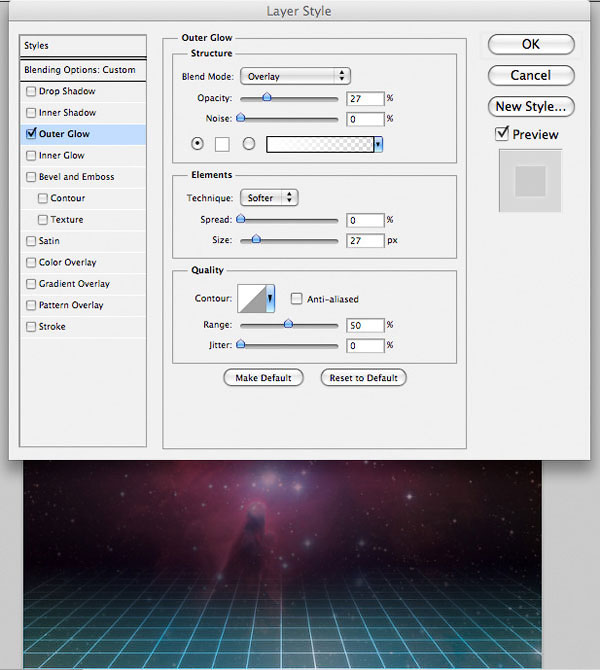Select the Drop Shadow style row
The width and height of the screenshot is (600, 670).
[83, 91]
